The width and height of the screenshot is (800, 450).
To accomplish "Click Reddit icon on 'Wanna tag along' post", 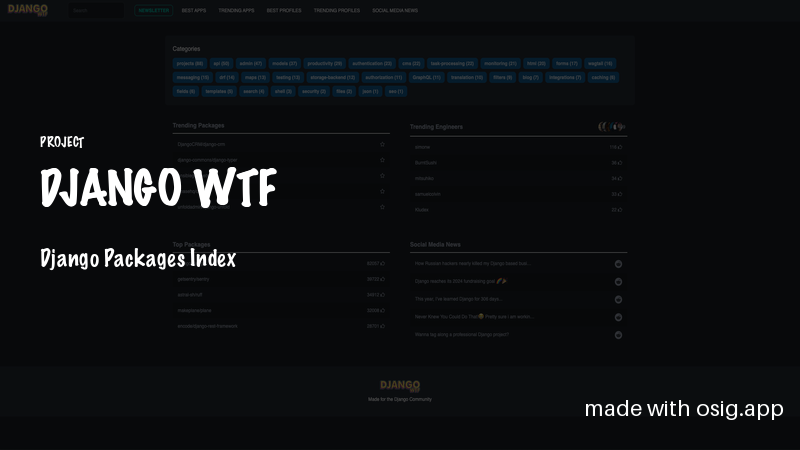I will click(x=618, y=335).
